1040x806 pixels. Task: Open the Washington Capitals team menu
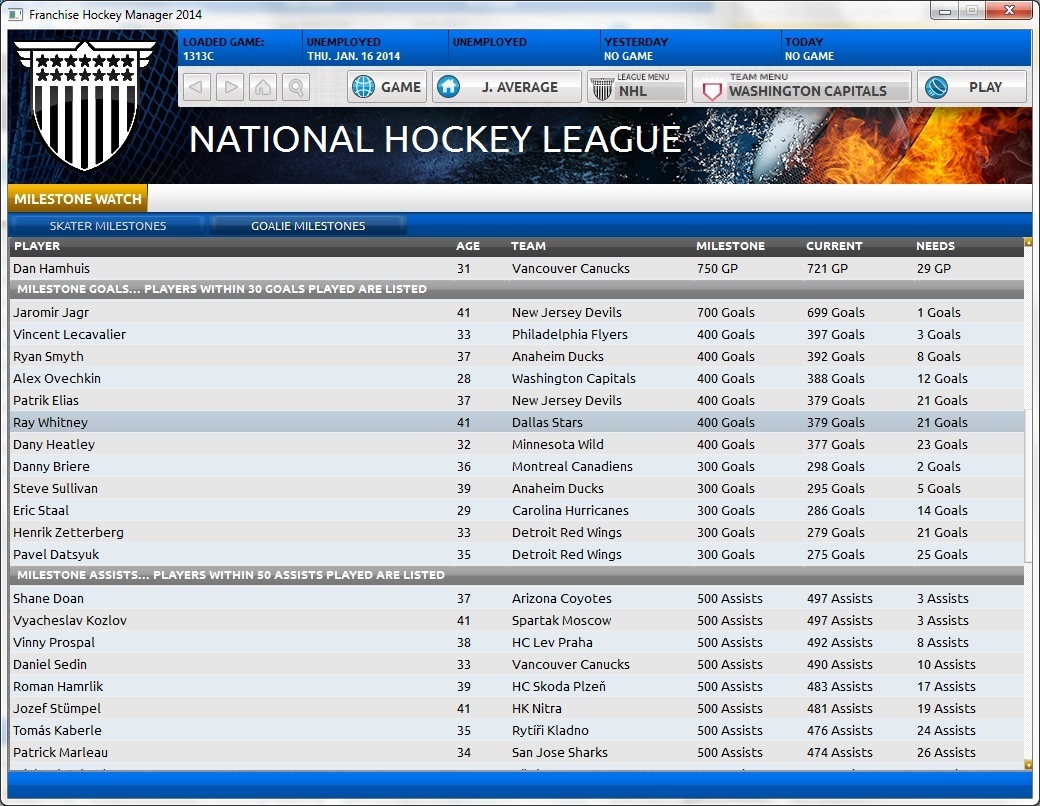pyautogui.click(x=802, y=87)
